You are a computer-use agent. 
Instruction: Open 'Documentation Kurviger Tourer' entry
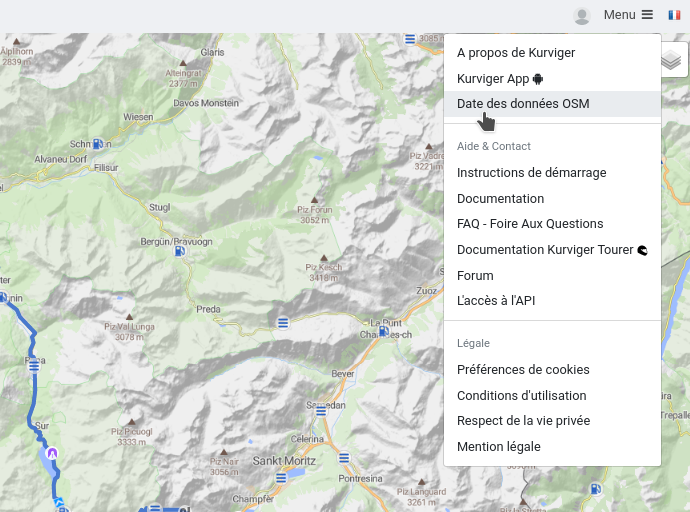(x=552, y=250)
